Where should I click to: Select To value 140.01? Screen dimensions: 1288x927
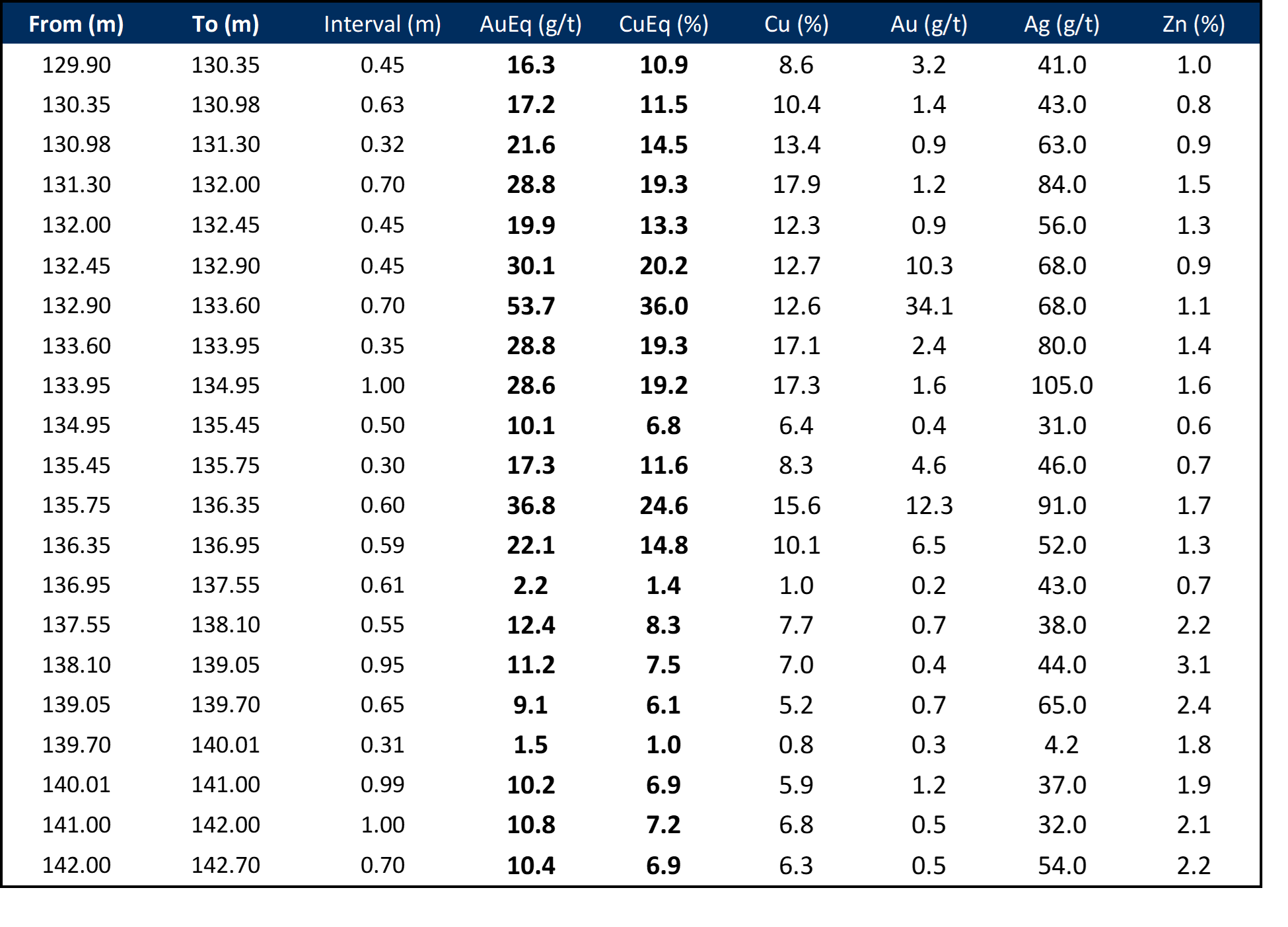[226, 745]
